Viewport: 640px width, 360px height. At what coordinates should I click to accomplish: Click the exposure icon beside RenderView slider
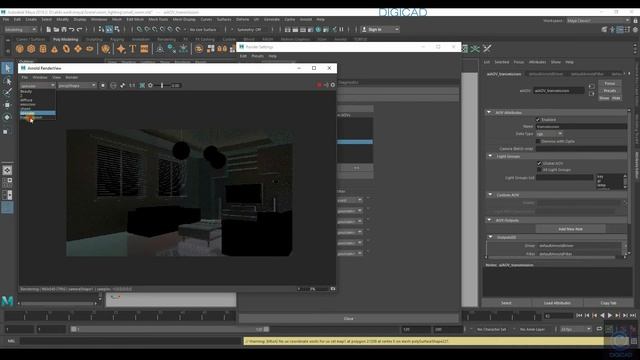pyautogui.click(x=150, y=85)
